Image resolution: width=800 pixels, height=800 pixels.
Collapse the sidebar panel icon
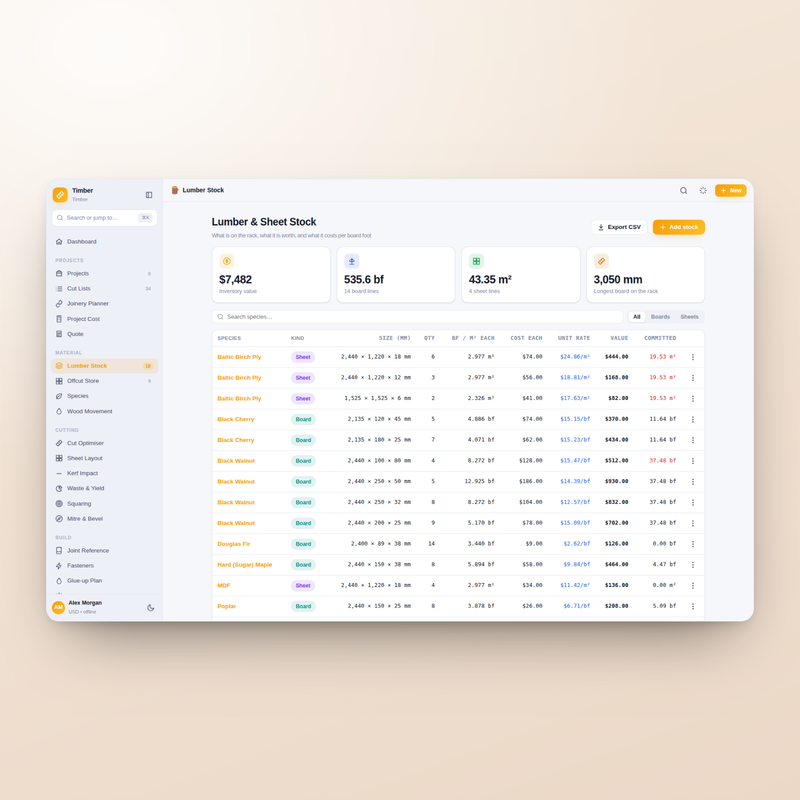point(149,195)
